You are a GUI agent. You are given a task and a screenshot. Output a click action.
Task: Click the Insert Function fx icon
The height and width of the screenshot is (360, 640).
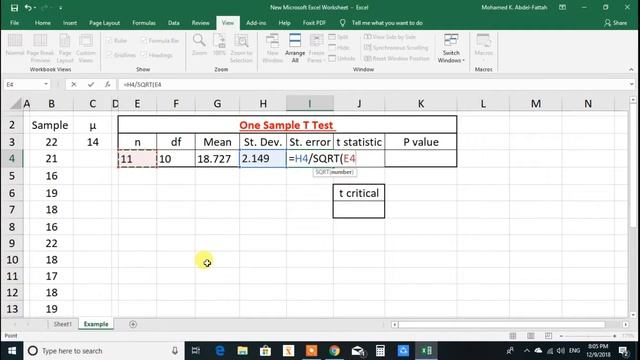(x=107, y=84)
